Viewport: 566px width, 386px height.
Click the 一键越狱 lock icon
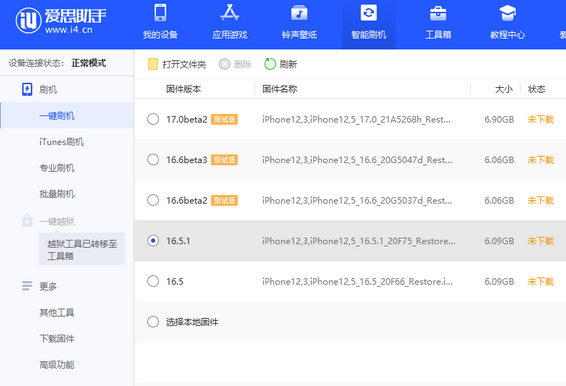27,221
